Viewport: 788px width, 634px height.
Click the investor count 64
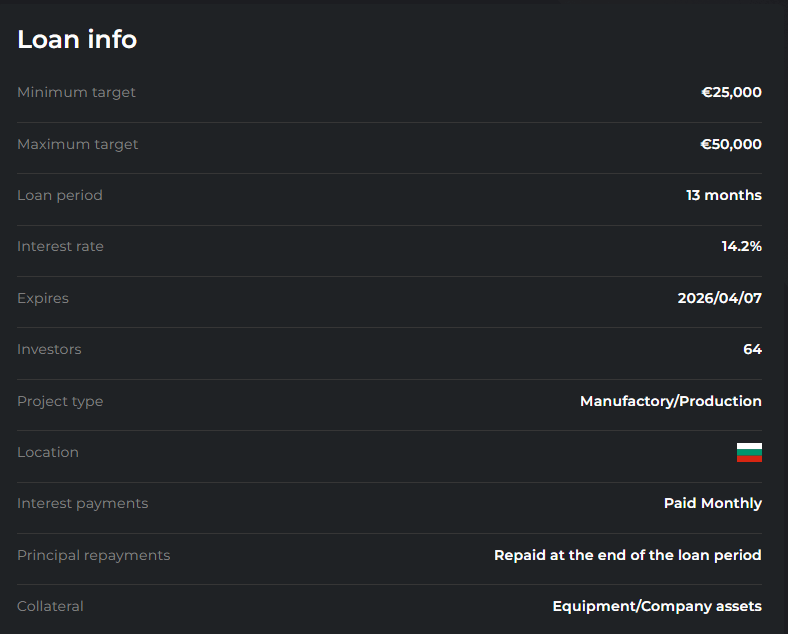752,349
